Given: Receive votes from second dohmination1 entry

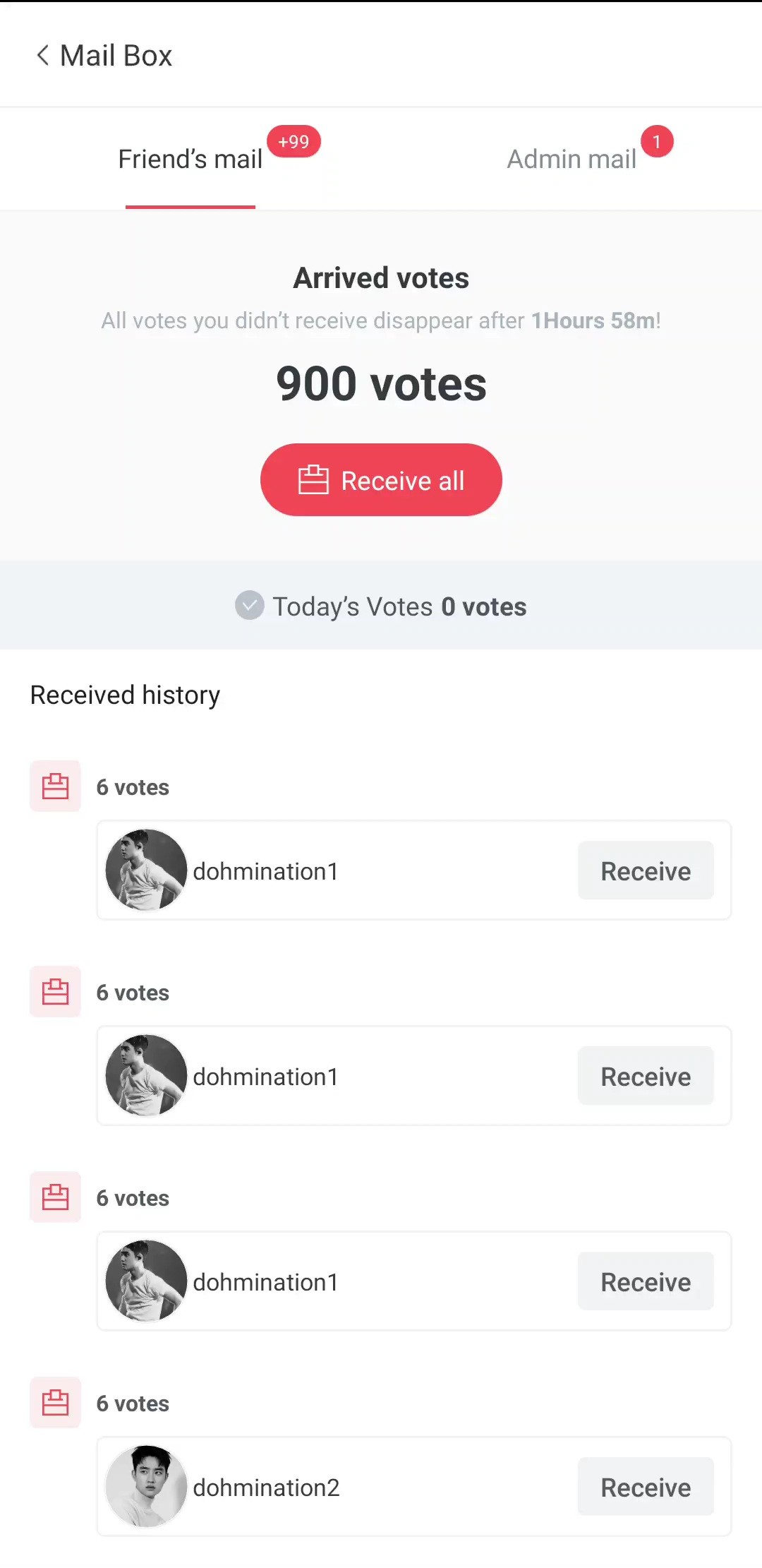Looking at the screenshot, I should (x=646, y=1076).
